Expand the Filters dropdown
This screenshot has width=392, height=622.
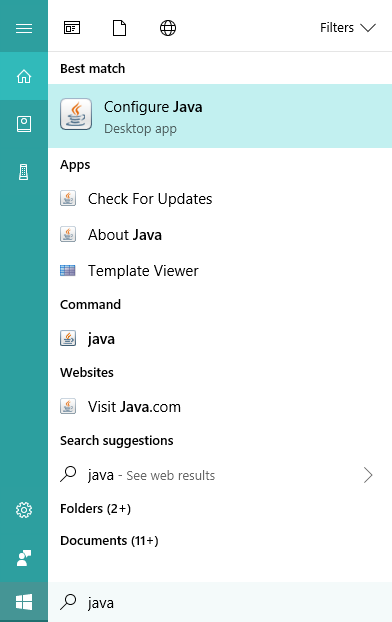[x=348, y=28]
